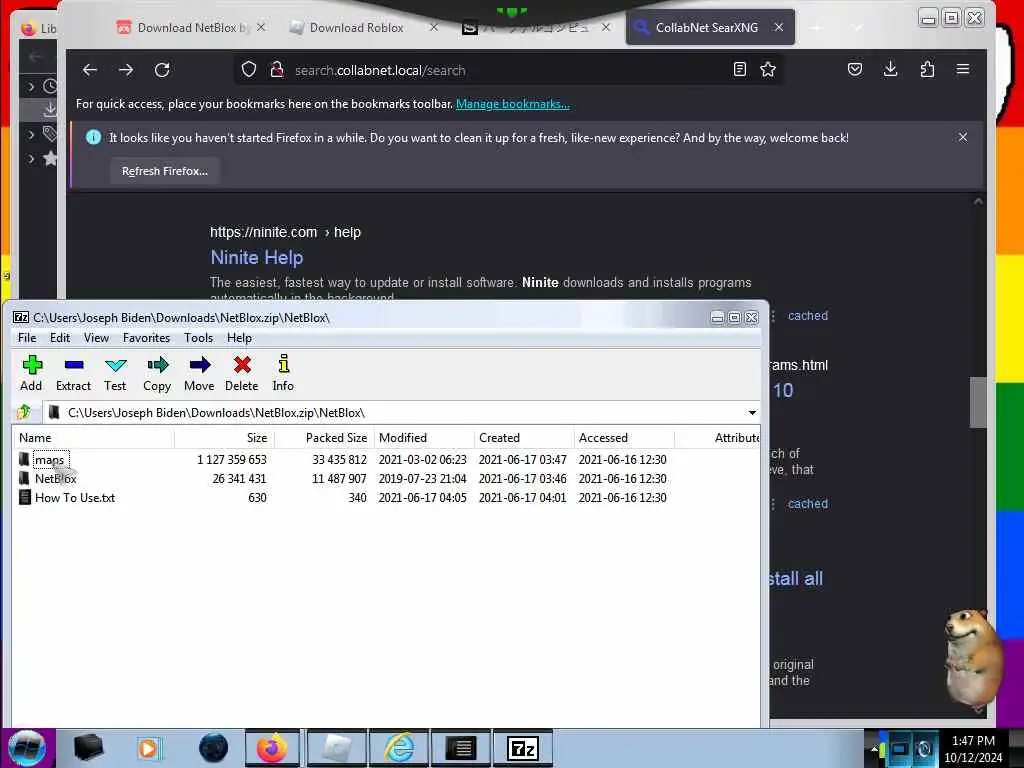Select the maps folder in 7-Zip list
This screenshot has width=1024, height=768.
tap(50, 460)
